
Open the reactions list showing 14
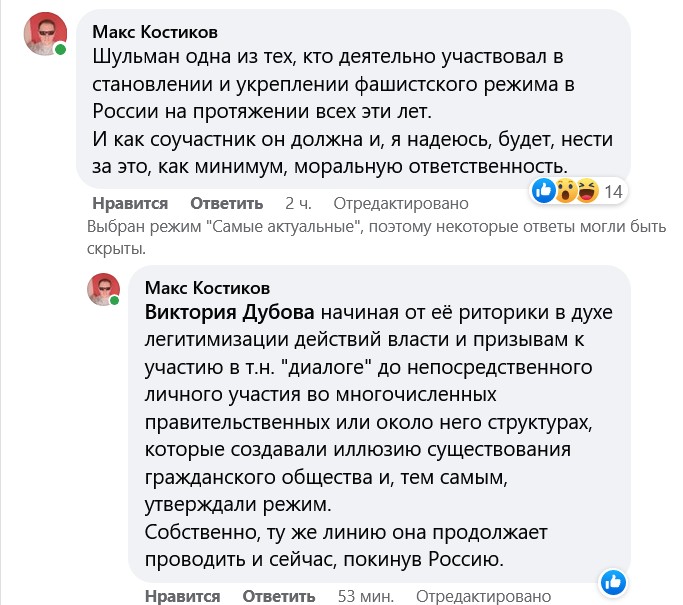pyautogui.click(x=614, y=191)
